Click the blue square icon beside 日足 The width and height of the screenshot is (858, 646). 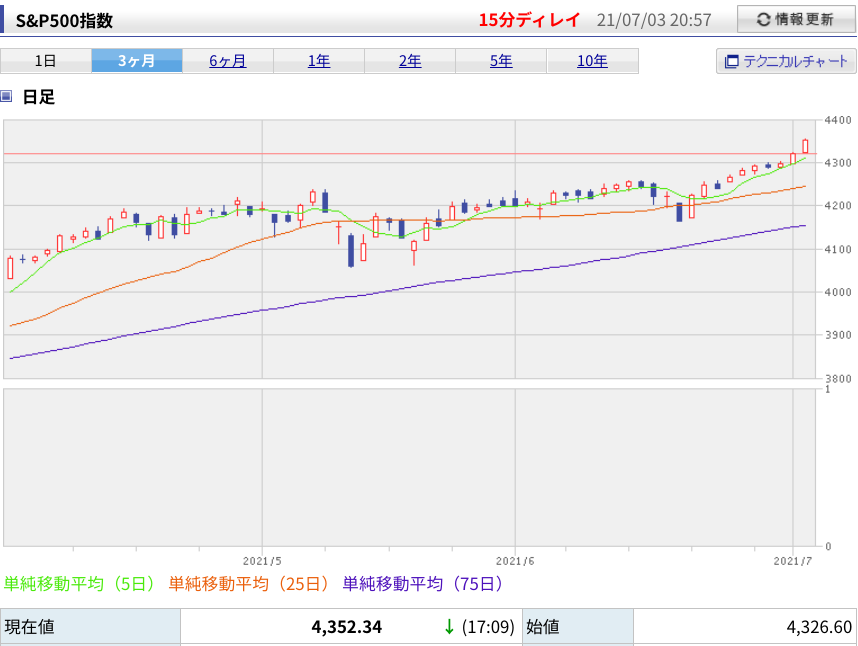(x=6, y=97)
